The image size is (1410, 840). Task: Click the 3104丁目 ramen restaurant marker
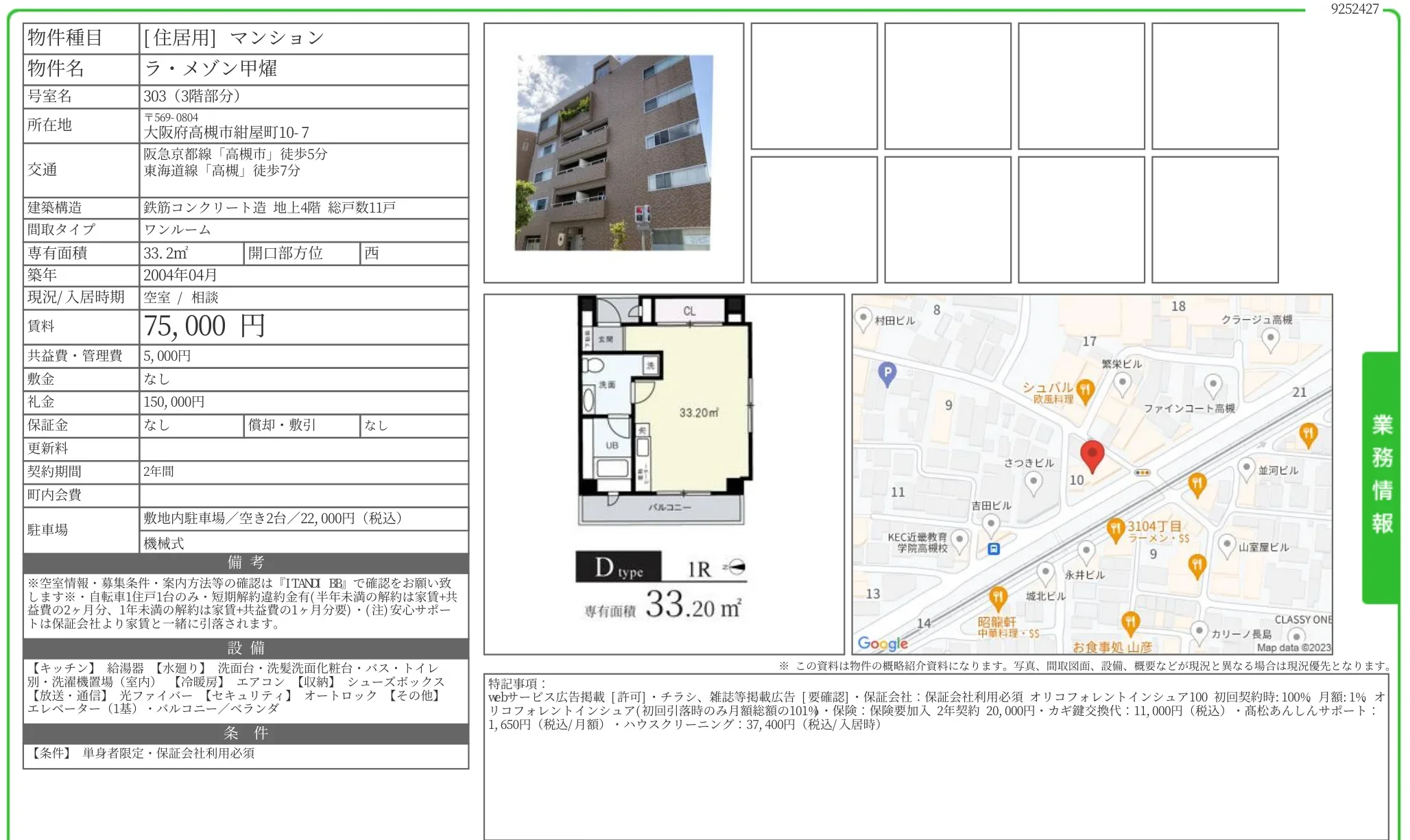tap(1115, 529)
